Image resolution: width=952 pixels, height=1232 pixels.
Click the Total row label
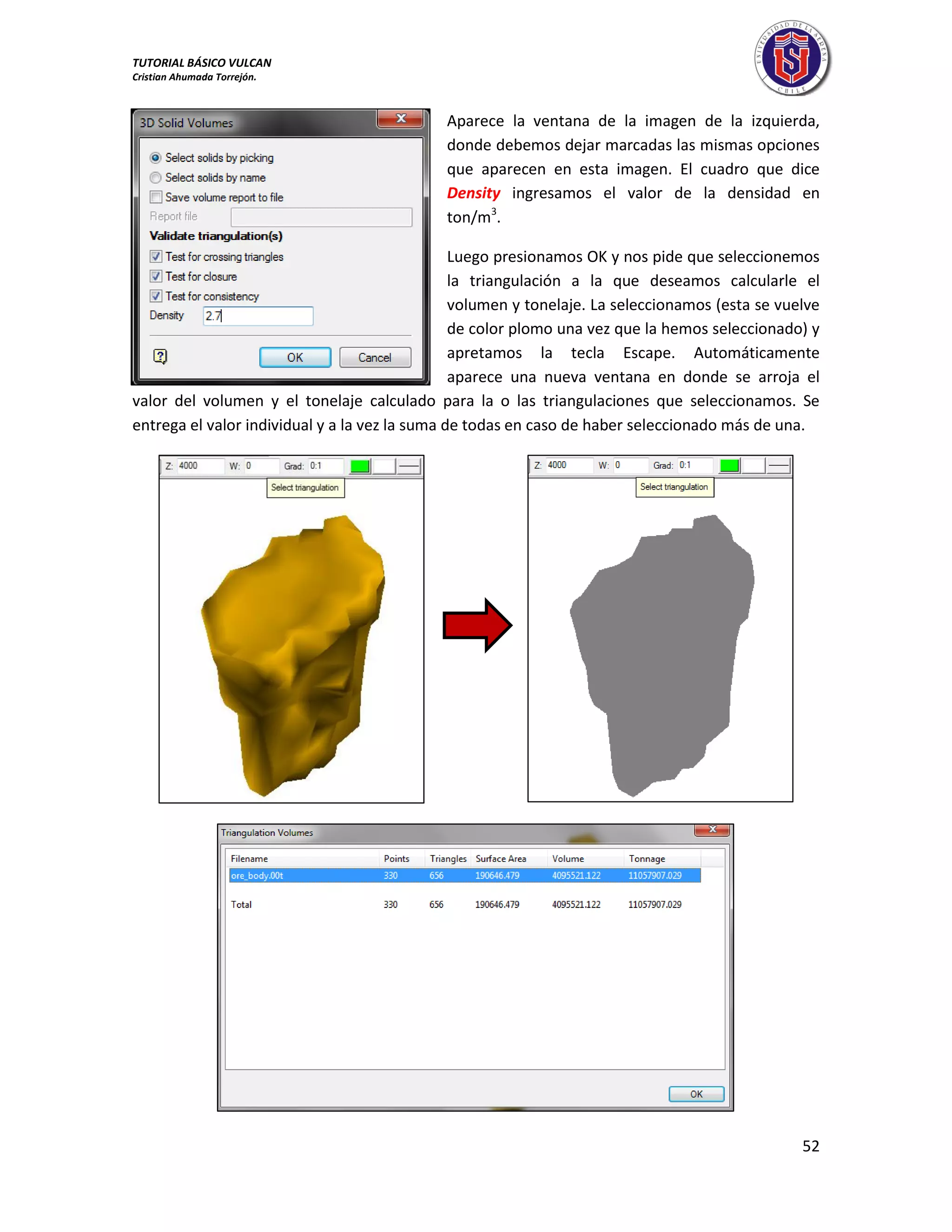coord(241,905)
